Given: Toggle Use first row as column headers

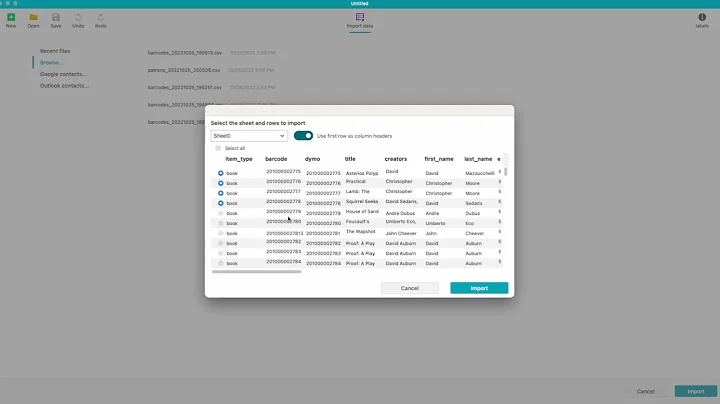Looking at the screenshot, I should click(303, 136).
